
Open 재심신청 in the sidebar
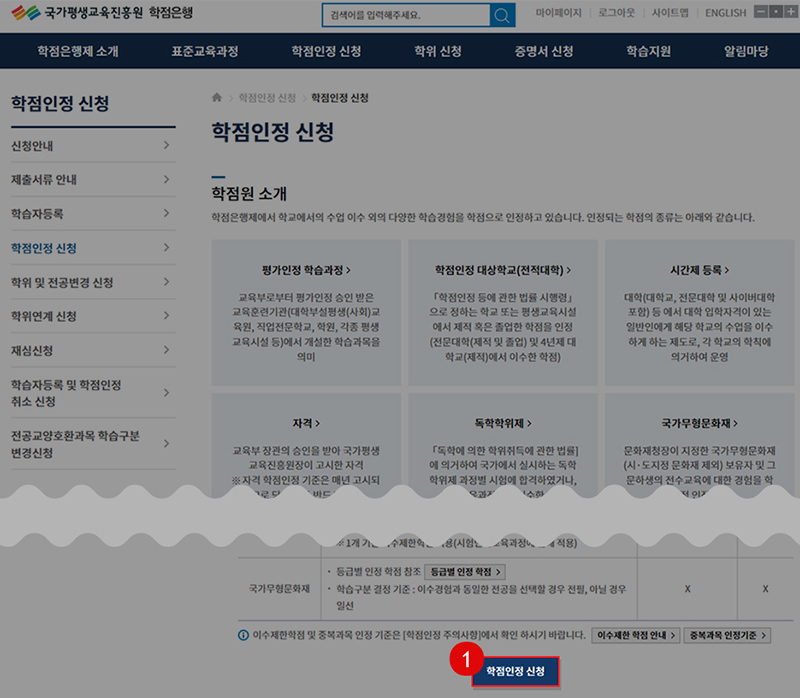click(x=32, y=351)
